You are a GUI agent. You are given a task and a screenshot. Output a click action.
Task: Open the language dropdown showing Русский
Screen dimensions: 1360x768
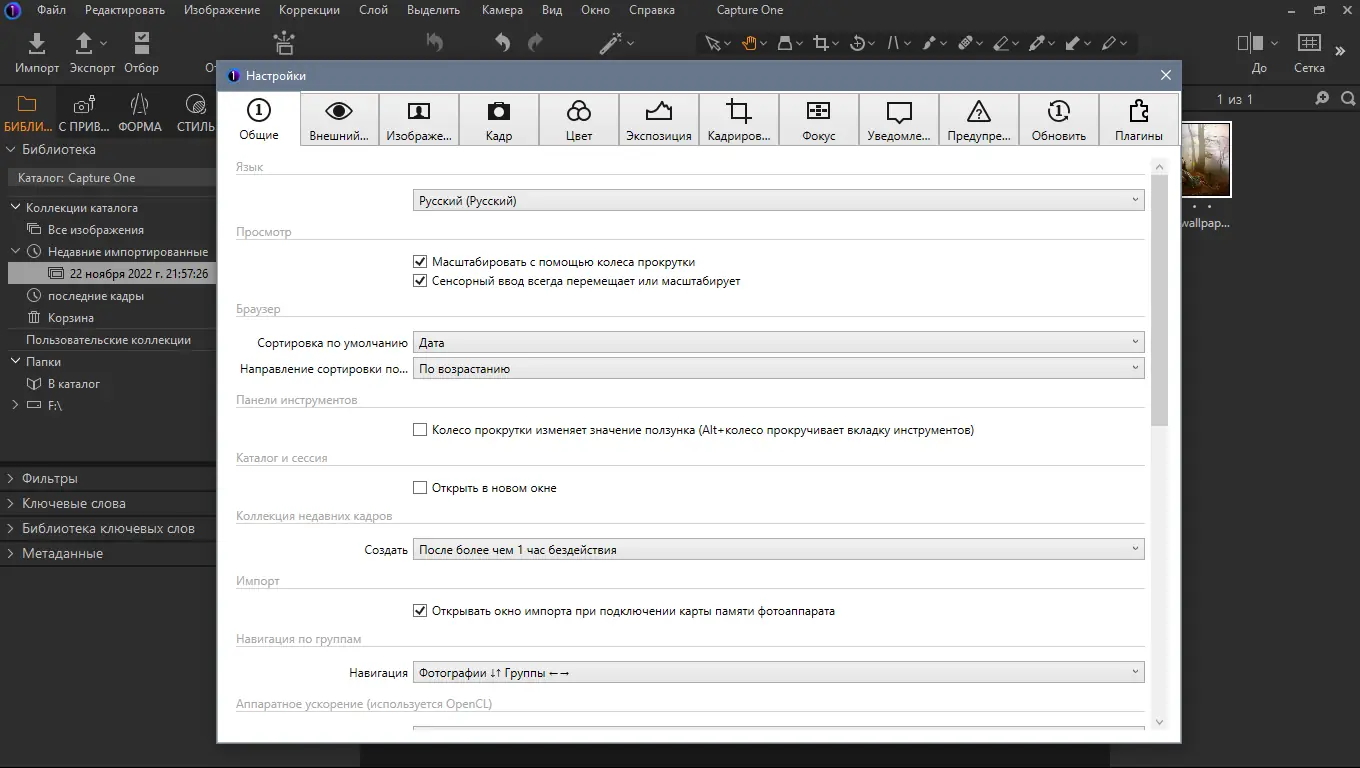tap(778, 201)
